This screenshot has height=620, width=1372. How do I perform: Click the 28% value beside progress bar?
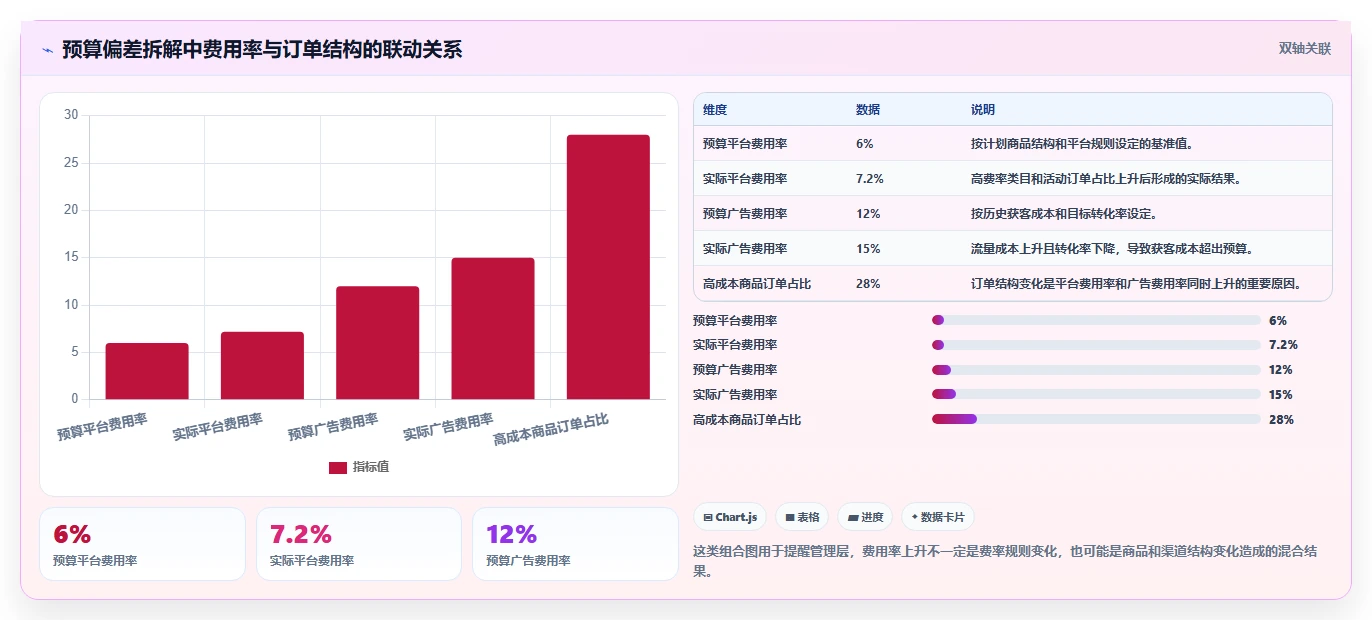1281,419
